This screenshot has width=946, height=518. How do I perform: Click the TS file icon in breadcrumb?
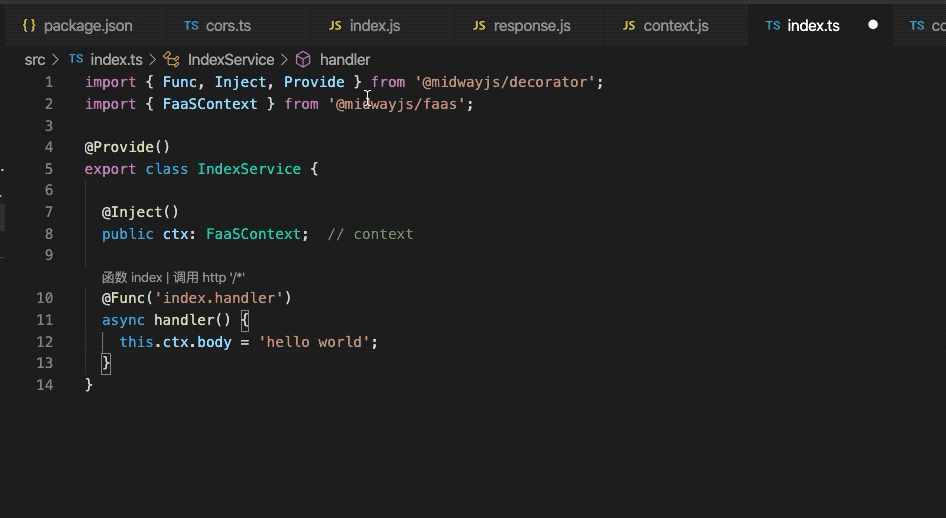[x=76, y=59]
